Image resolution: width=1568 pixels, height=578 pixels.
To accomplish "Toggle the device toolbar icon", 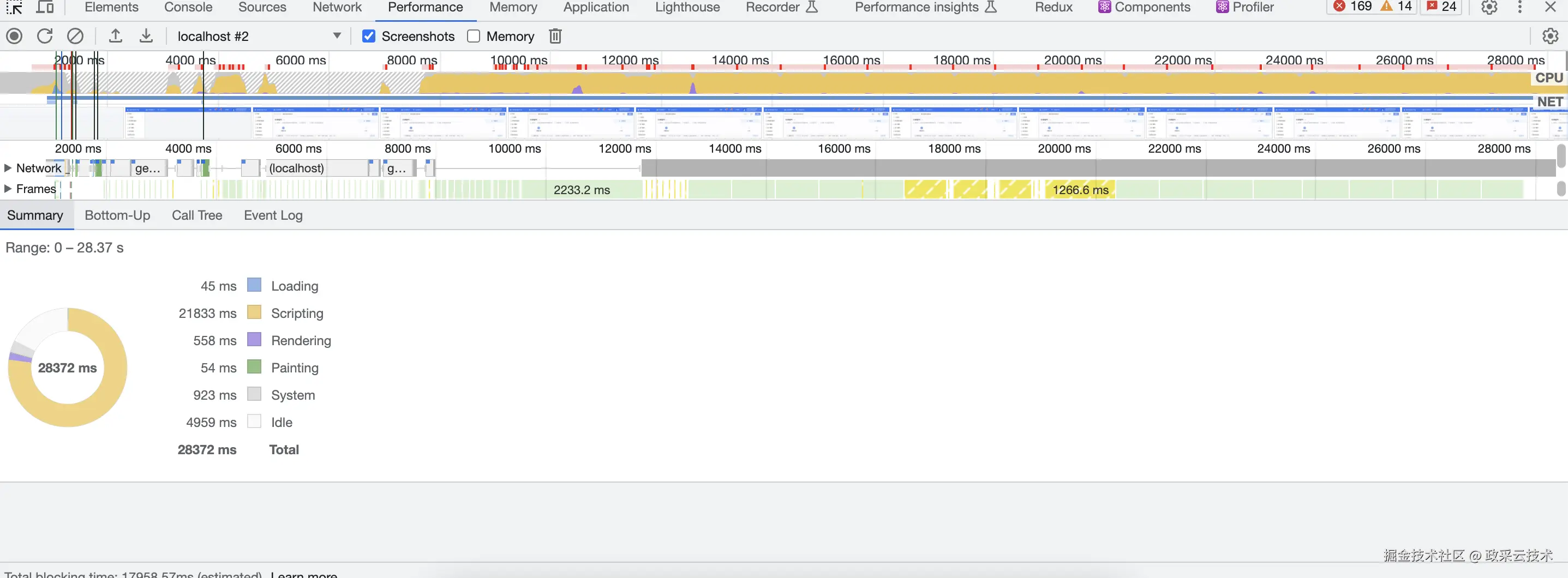I will coord(45,7).
